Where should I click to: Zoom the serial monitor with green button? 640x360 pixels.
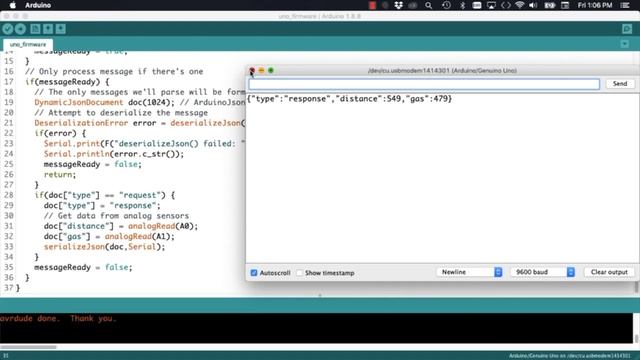pos(271,71)
